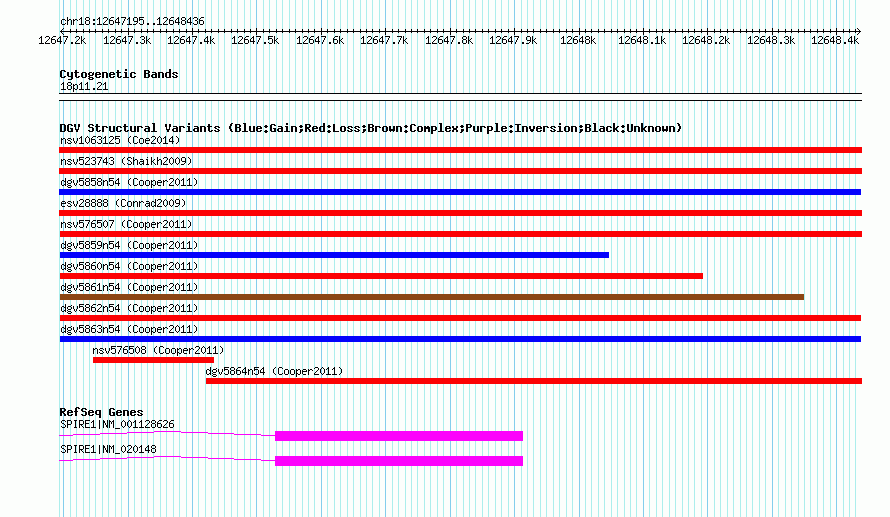This screenshot has height=517, width=890.
Task: Select the short nsv576508 red bar
Action: (153, 360)
